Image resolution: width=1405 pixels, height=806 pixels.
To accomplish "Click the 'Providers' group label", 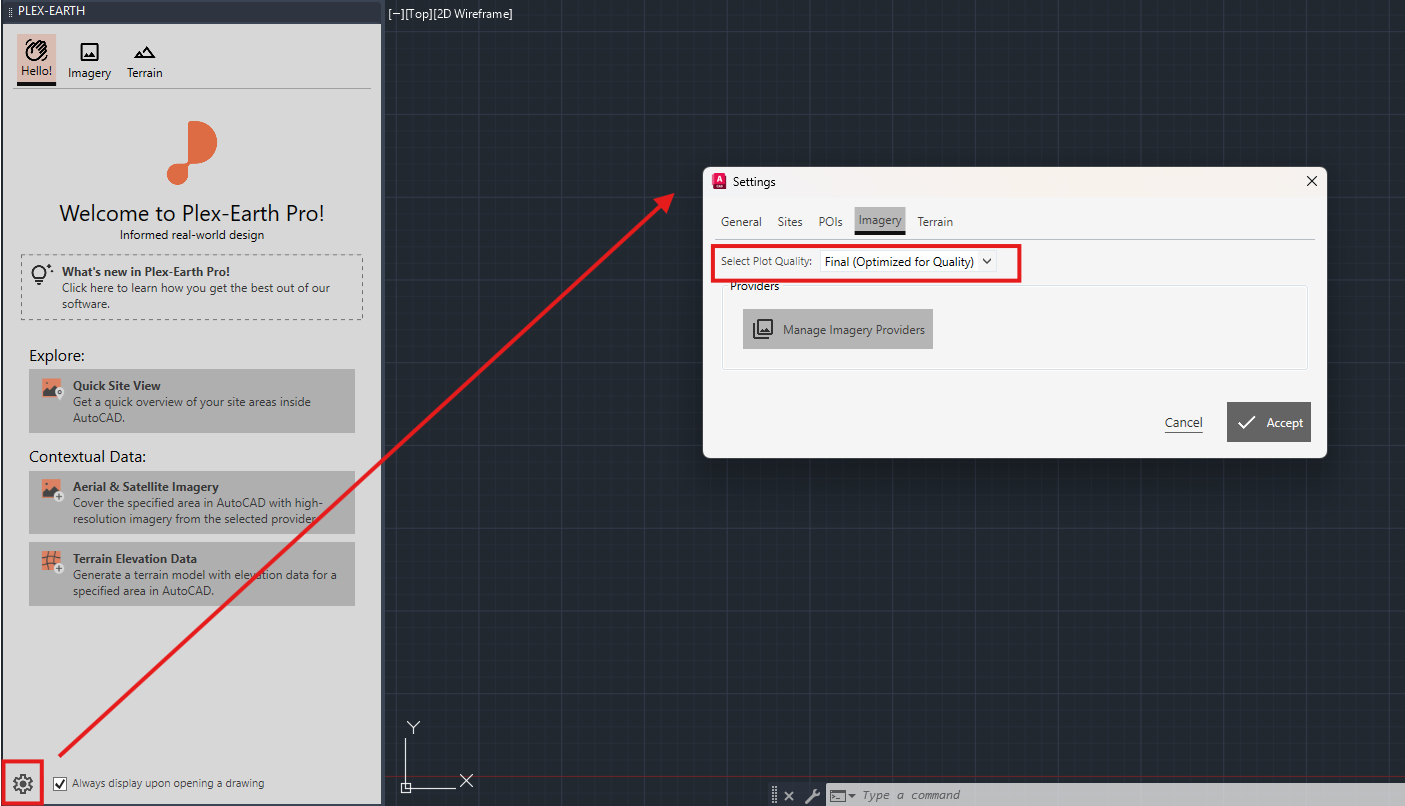I will [x=754, y=287].
